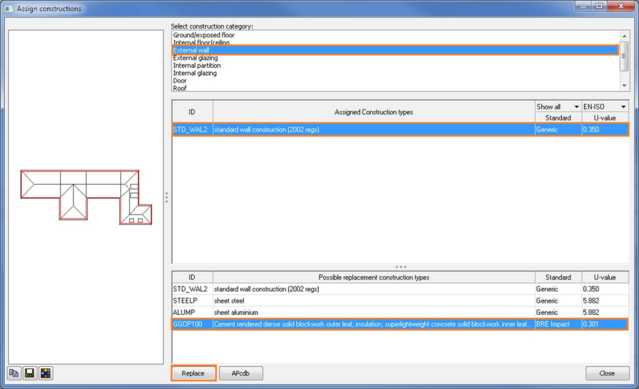Click the APcdb button
The image size is (639, 389).
pos(240,373)
